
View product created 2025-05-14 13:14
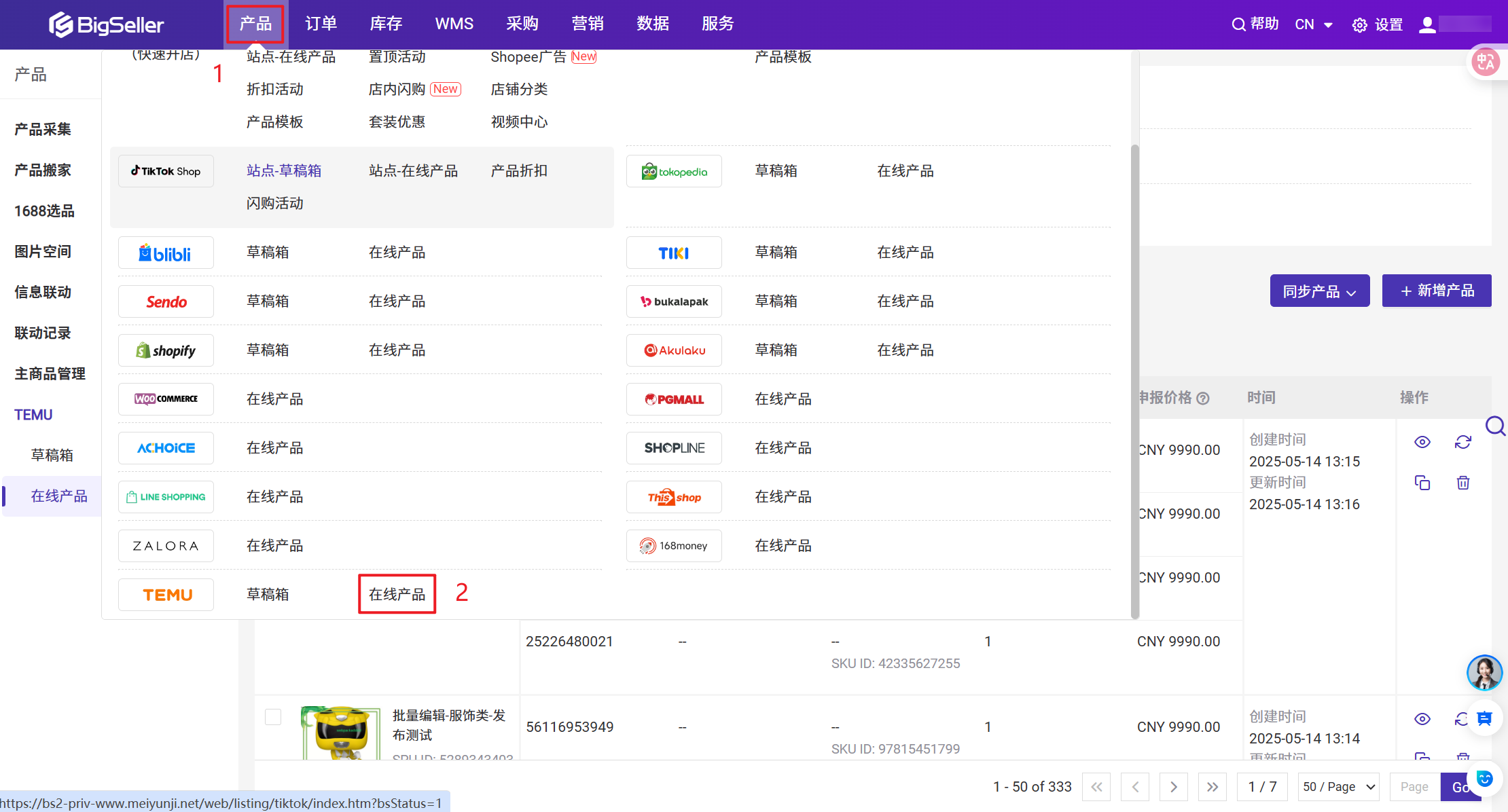(1422, 719)
